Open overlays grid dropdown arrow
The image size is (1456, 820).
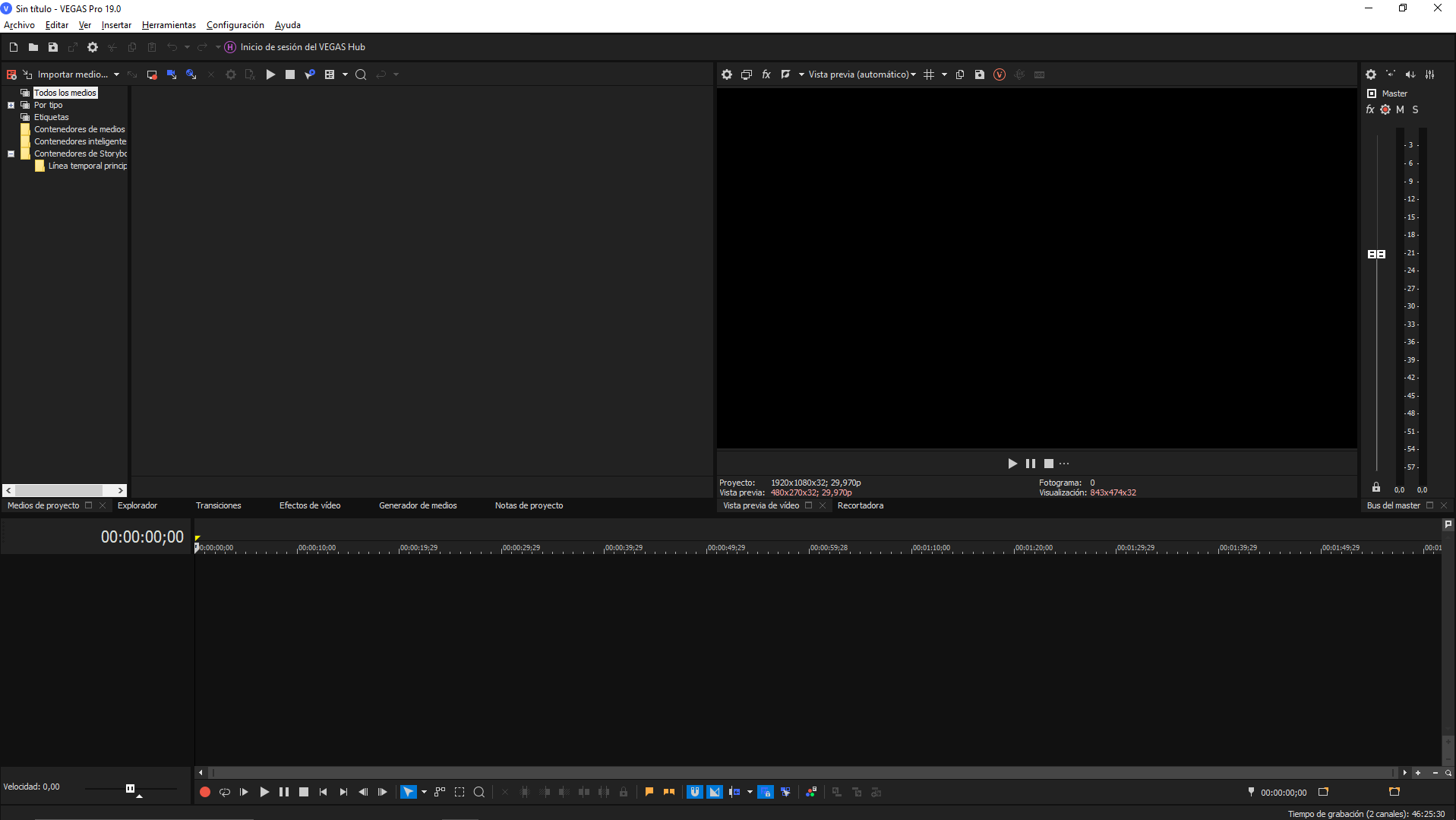(x=944, y=74)
